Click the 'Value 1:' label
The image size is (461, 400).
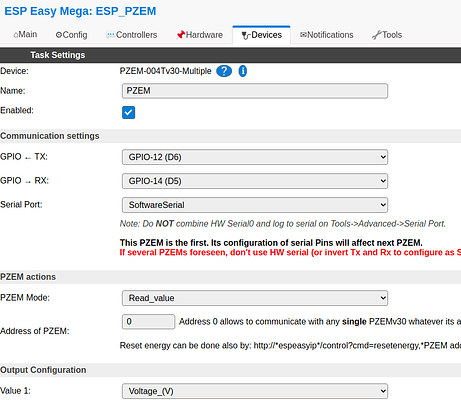15,391
